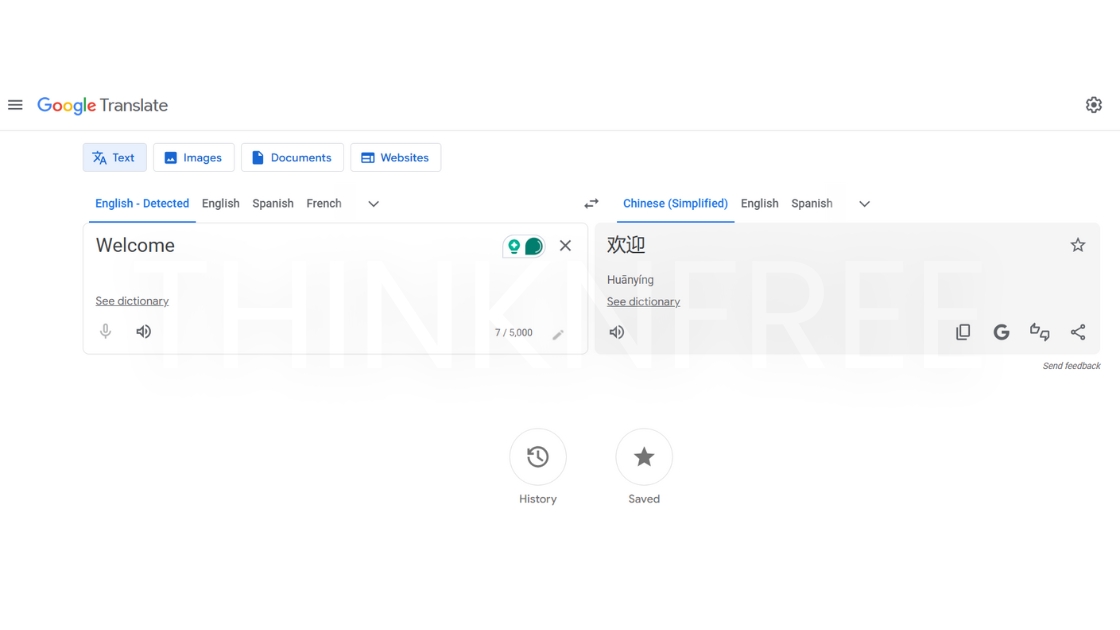Select the Text translation mode
The width and height of the screenshot is (1120, 630).
point(114,158)
